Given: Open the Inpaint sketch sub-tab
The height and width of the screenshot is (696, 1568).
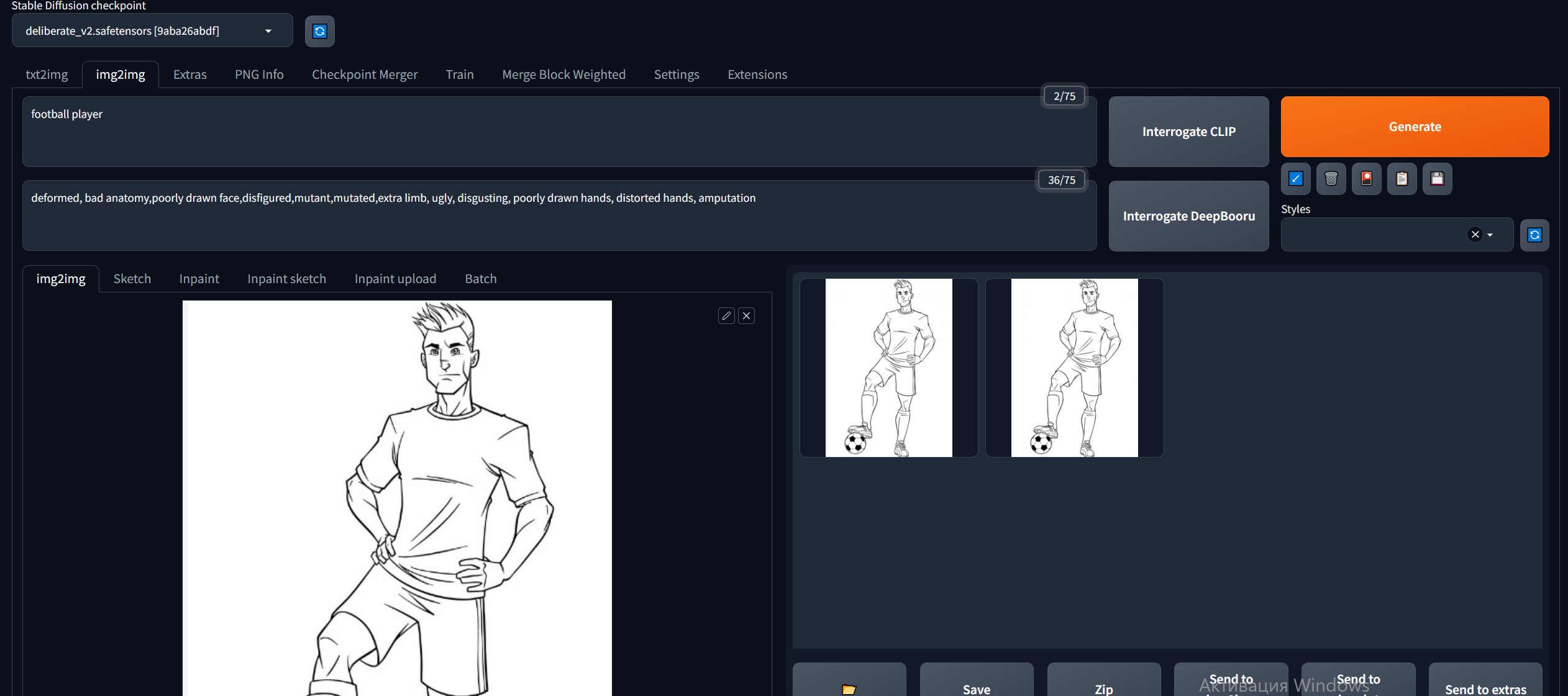Looking at the screenshot, I should tap(286, 279).
